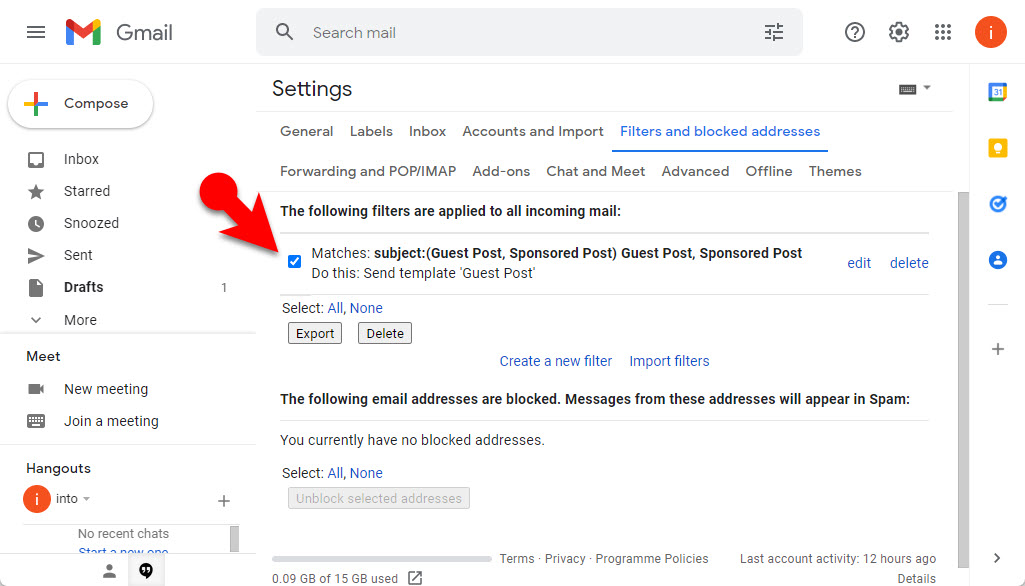Viewport: 1025px width, 586px height.
Task: Click the search magnifier icon
Action: point(284,32)
